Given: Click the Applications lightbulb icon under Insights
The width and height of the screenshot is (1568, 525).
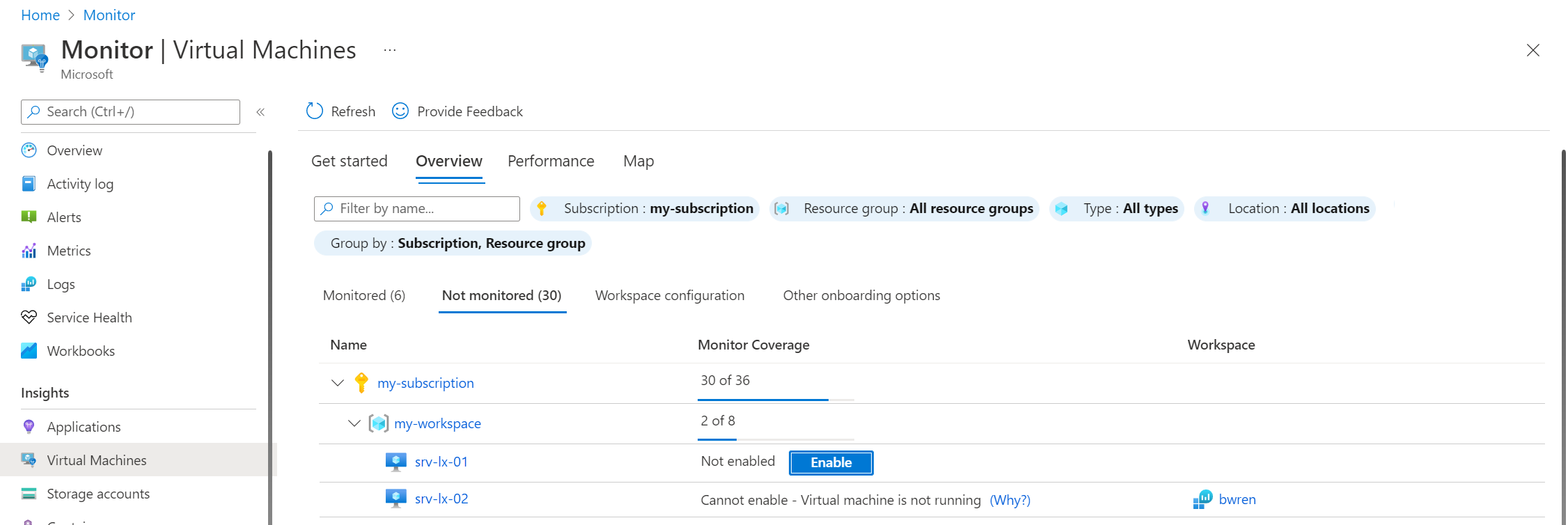Looking at the screenshot, I should [29, 427].
